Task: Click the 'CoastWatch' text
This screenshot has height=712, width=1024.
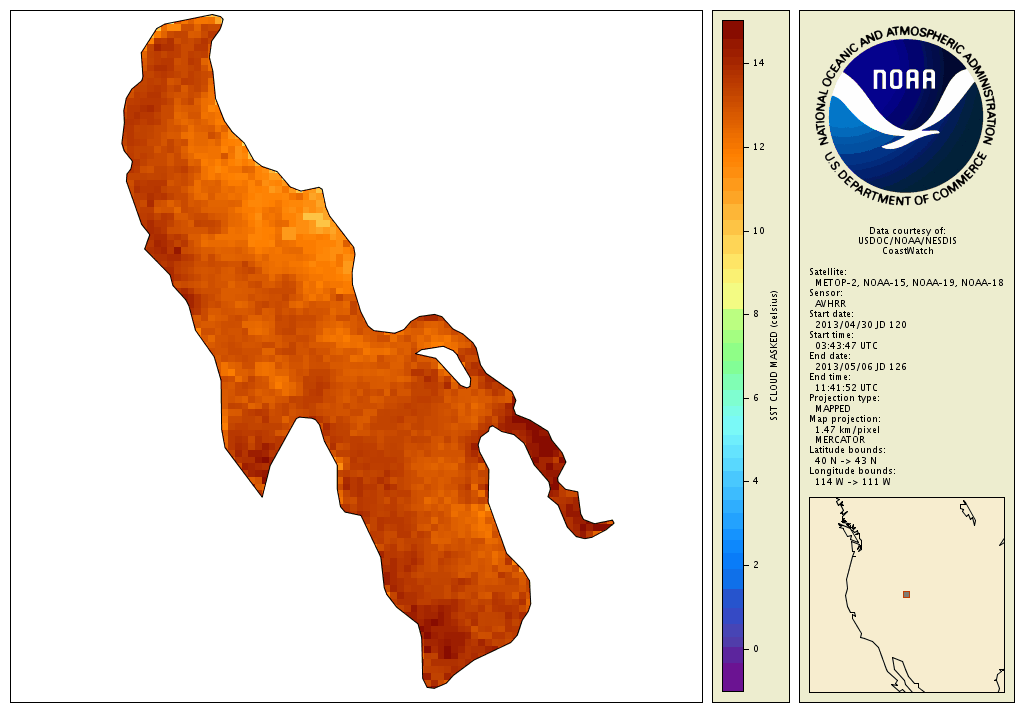Action: 908,251
